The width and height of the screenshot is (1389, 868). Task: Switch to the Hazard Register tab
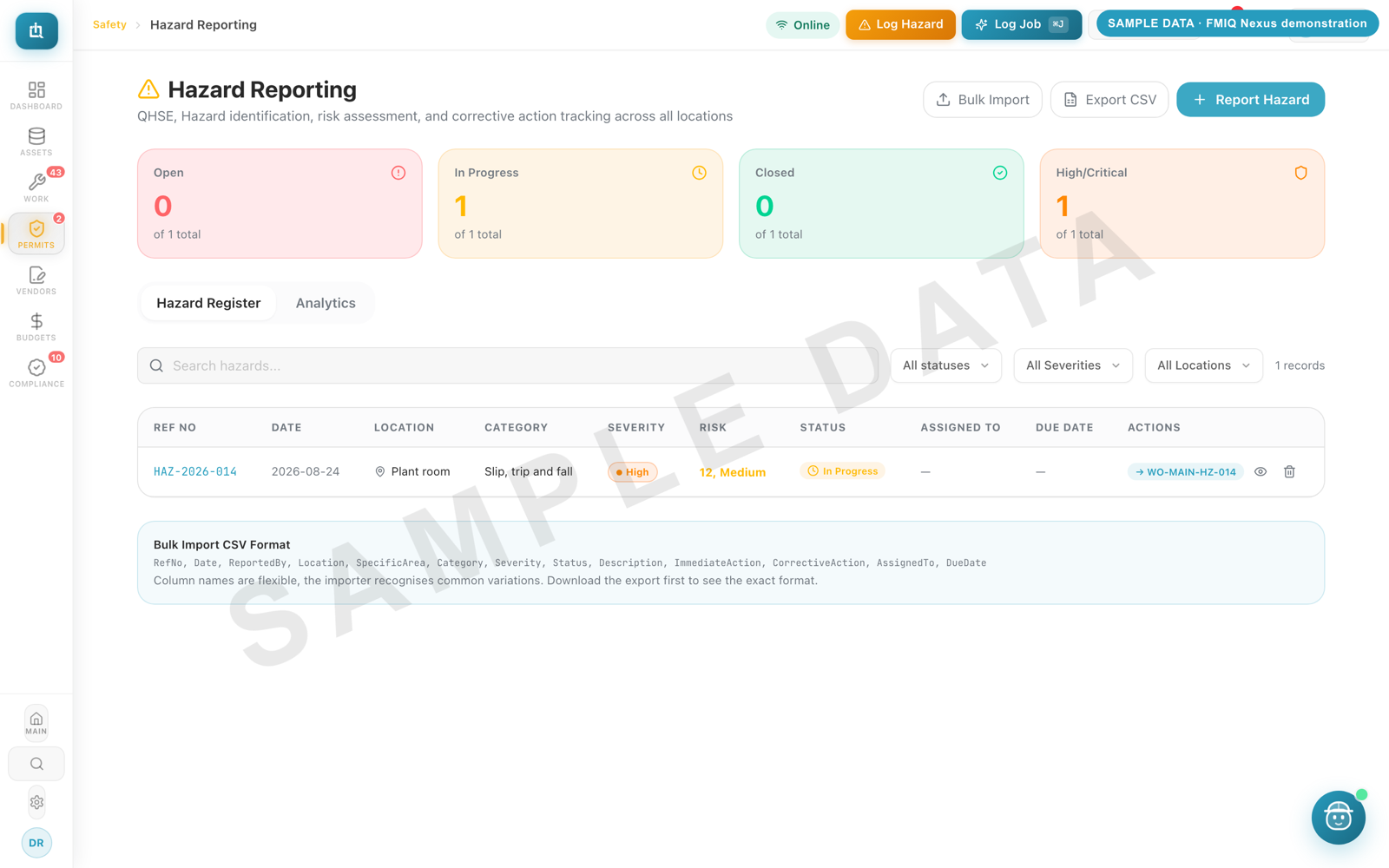(208, 303)
